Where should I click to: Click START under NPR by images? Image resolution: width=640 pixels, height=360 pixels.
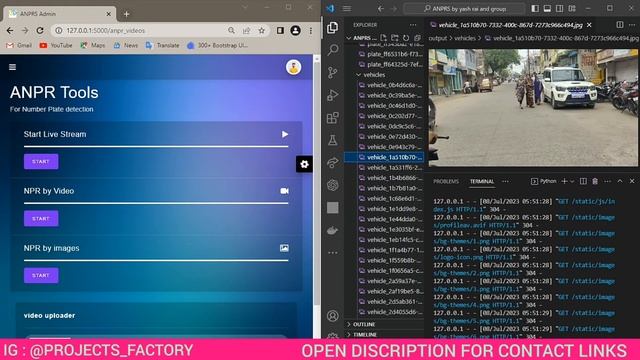[x=41, y=275]
